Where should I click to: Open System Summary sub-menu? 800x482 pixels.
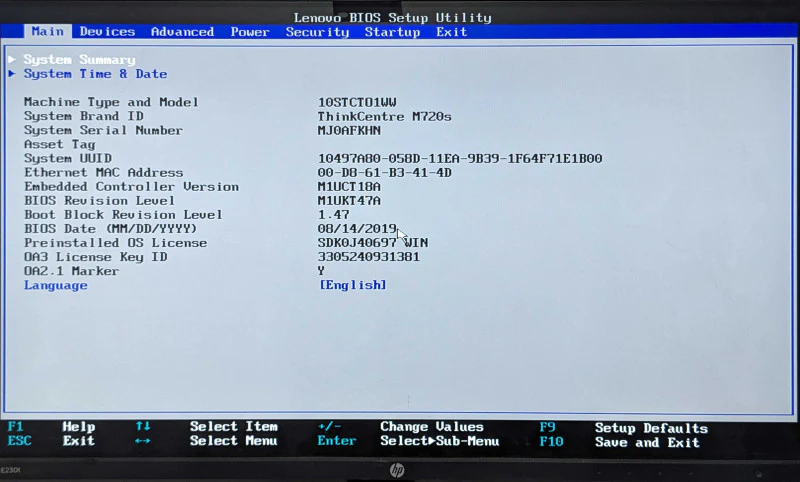[80, 60]
